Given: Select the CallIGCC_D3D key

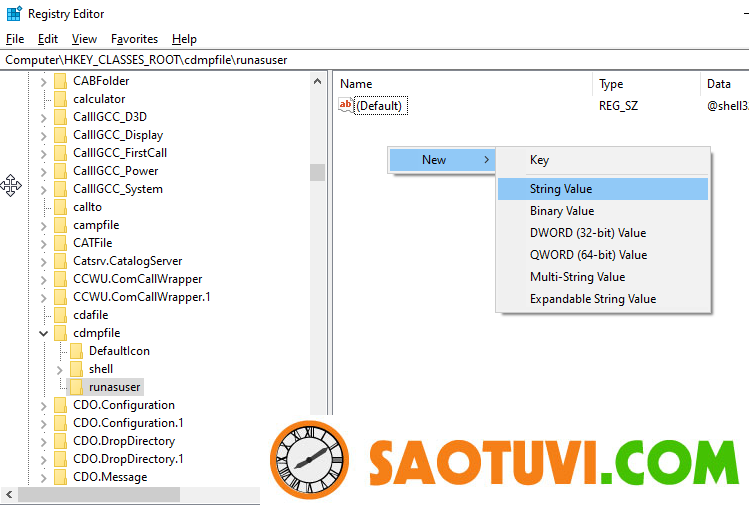Looking at the screenshot, I should [110, 117].
